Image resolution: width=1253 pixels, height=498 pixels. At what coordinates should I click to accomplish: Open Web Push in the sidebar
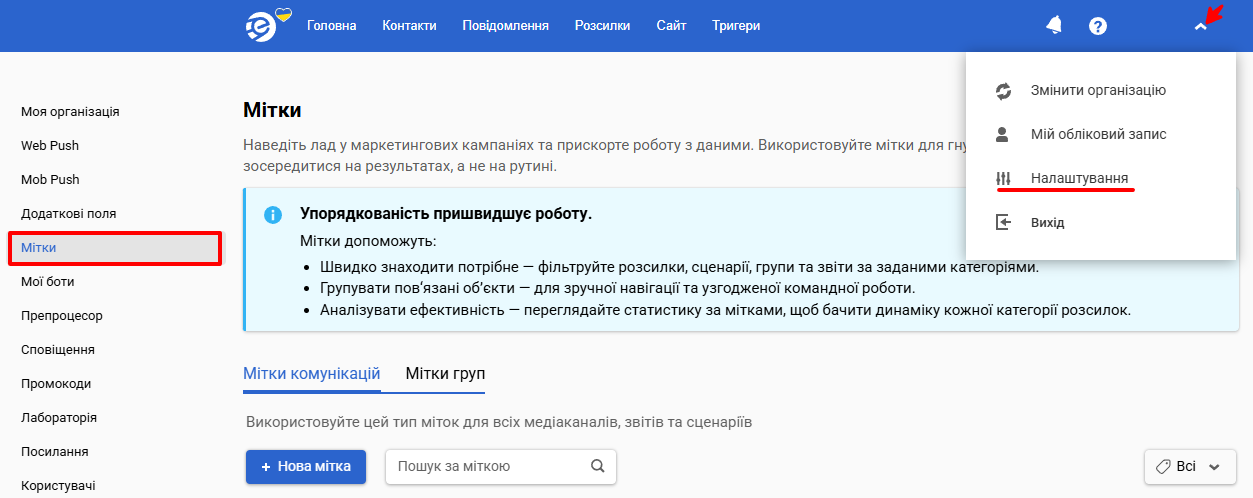(50, 145)
